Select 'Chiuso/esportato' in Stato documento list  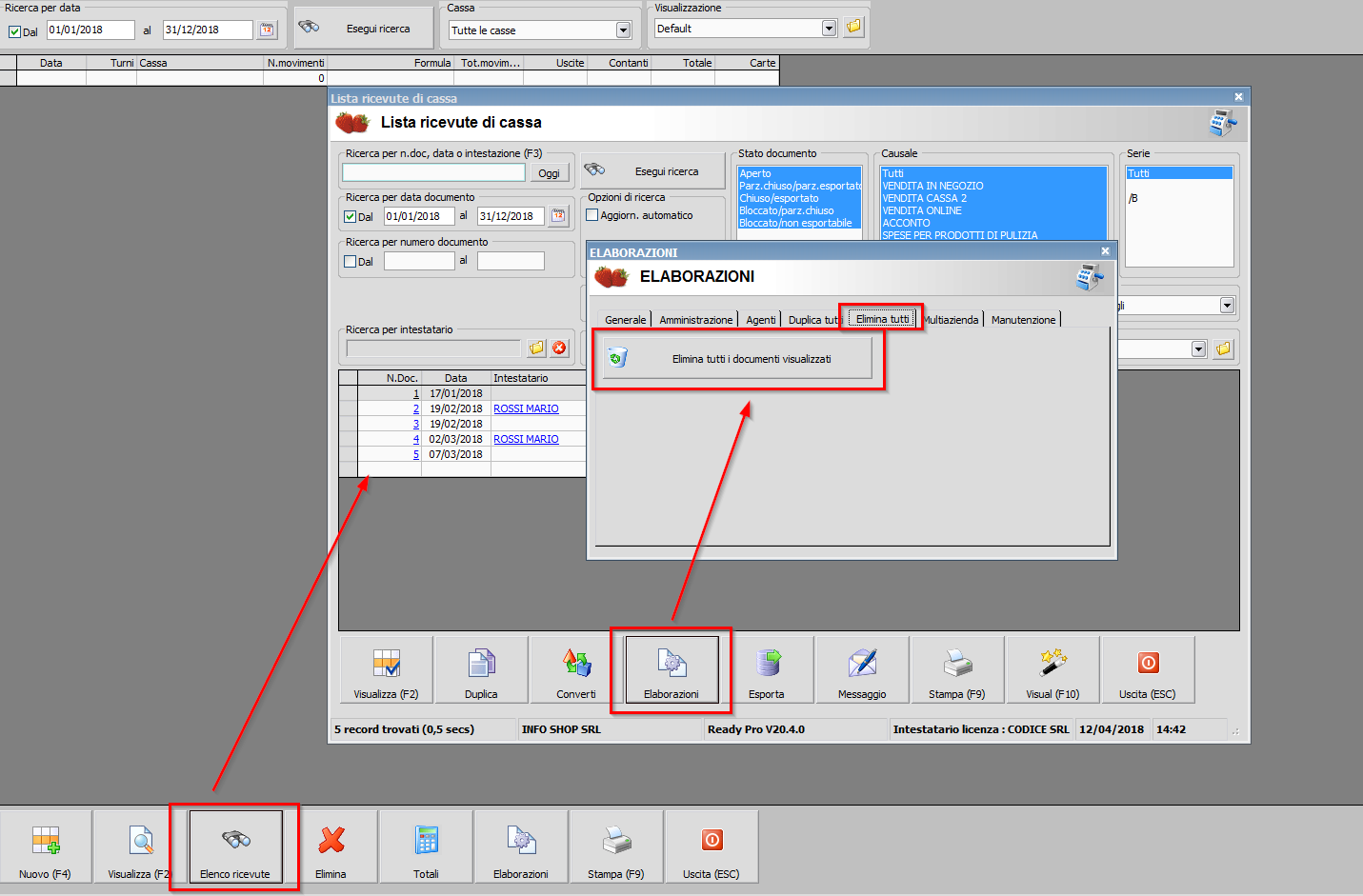[x=799, y=198]
